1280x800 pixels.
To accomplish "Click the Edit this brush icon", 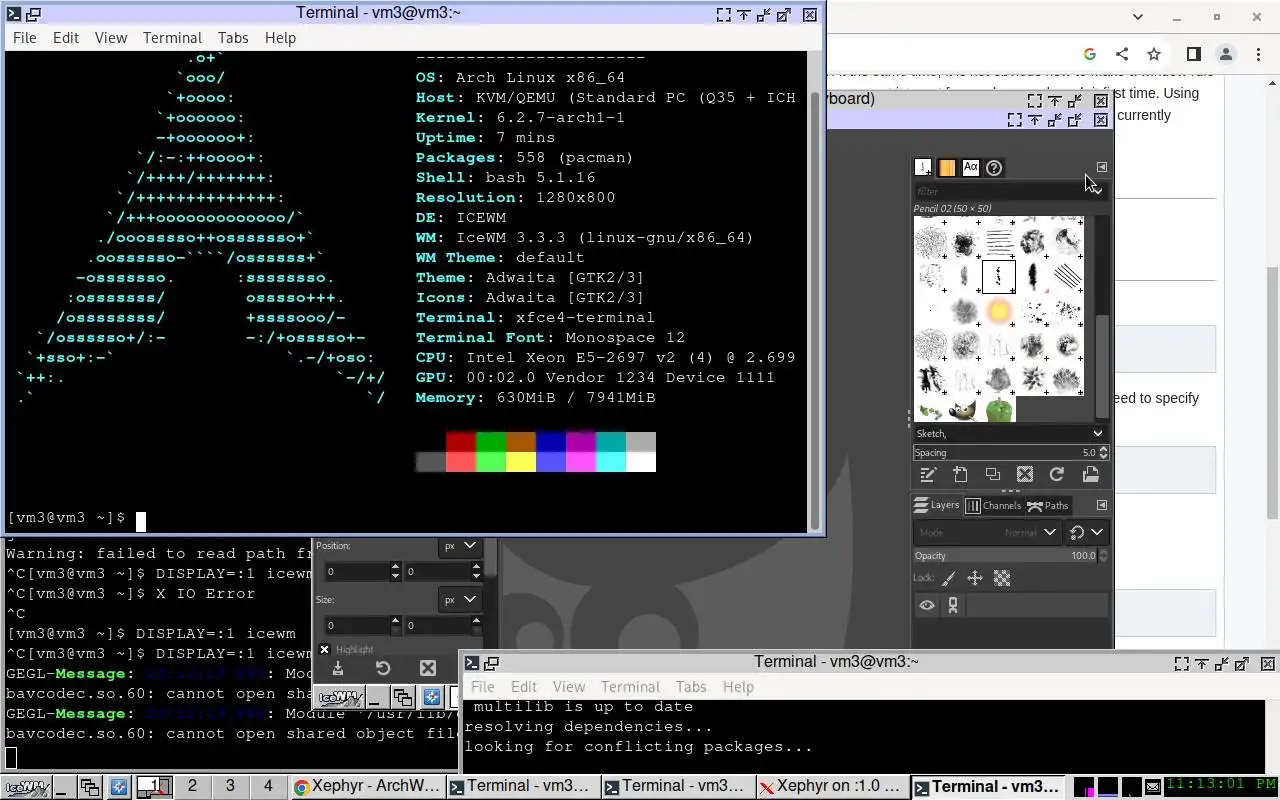I will click(928, 475).
